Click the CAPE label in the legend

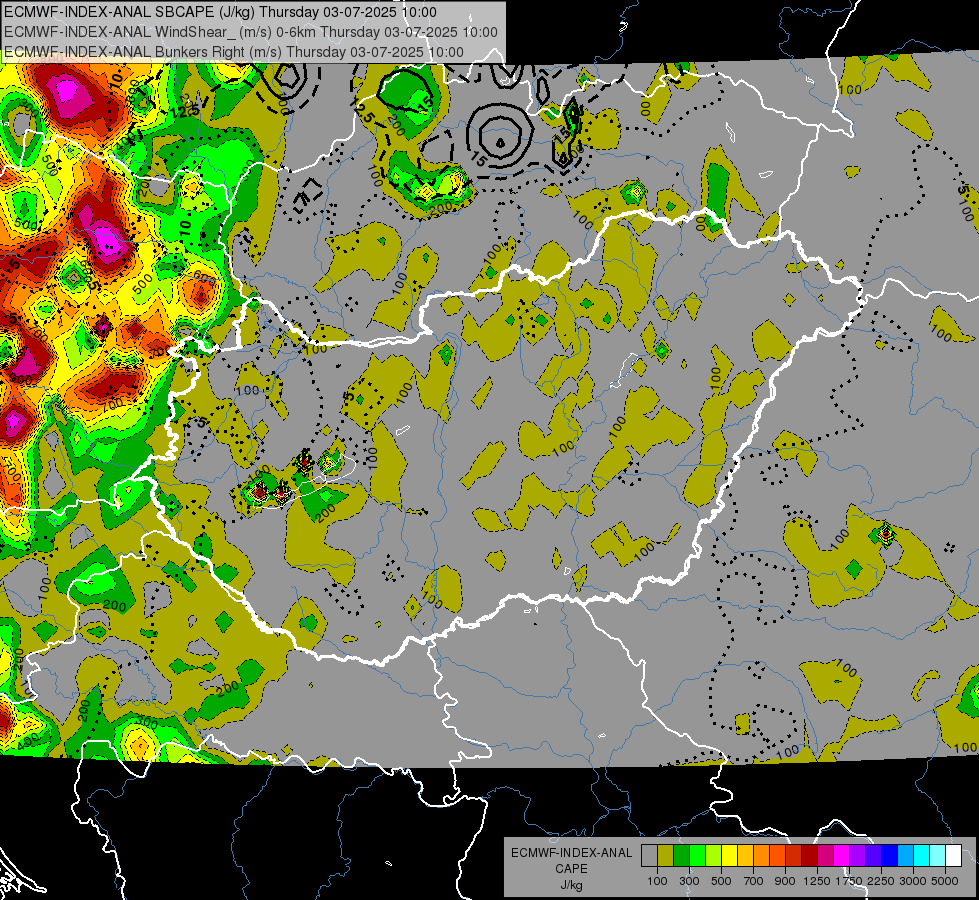[571, 869]
